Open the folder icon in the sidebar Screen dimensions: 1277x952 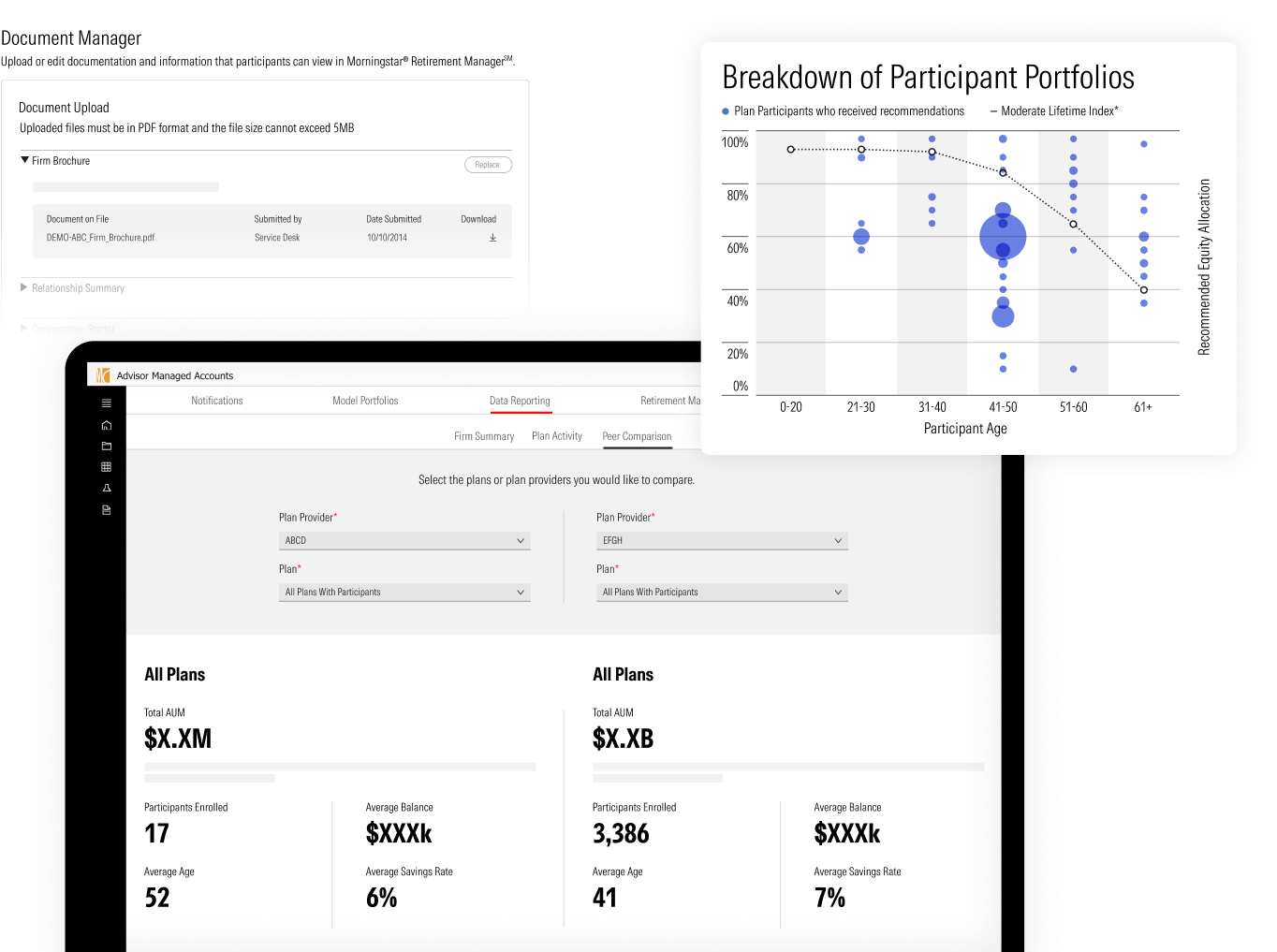[106, 447]
